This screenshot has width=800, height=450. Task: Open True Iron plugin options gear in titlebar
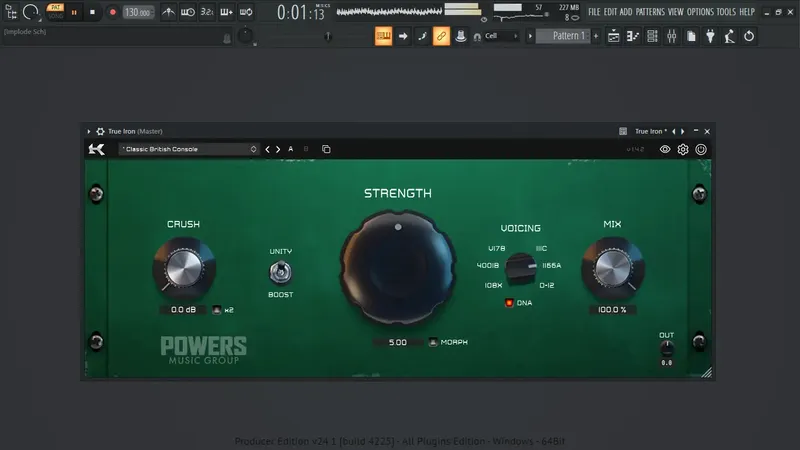101,131
